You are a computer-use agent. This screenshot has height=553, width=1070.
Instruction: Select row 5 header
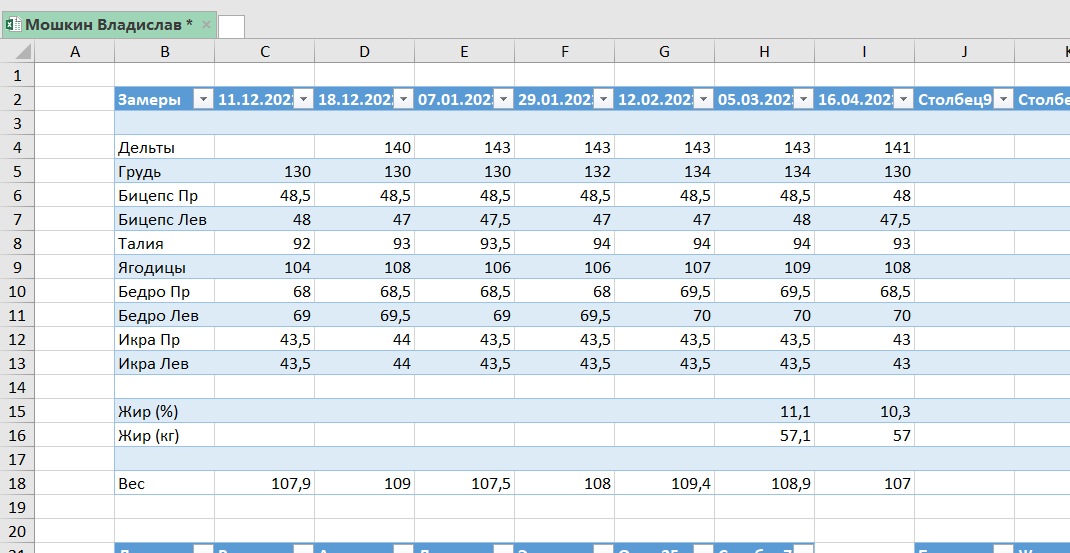17,171
